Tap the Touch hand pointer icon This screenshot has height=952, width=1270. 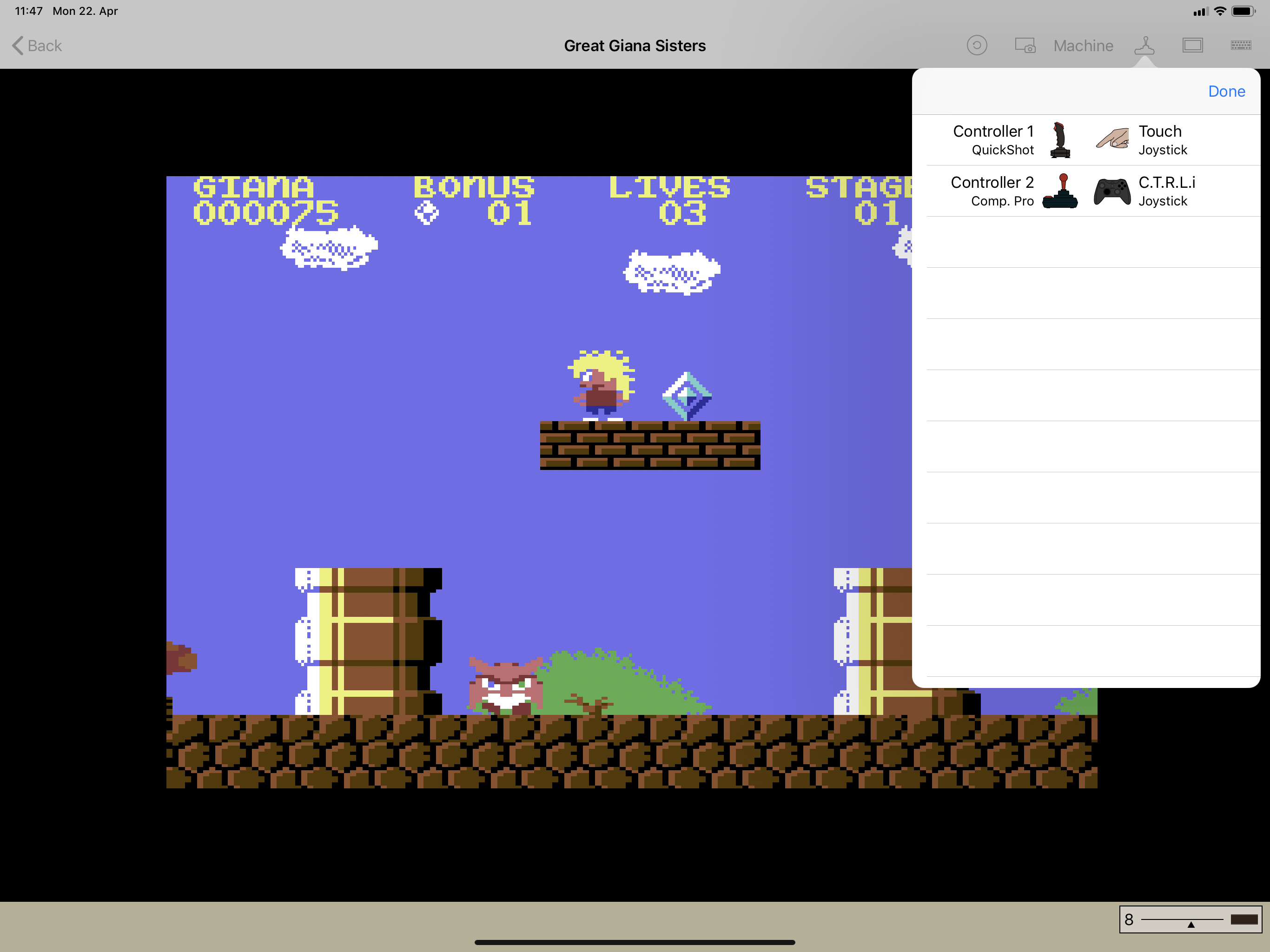1112,139
